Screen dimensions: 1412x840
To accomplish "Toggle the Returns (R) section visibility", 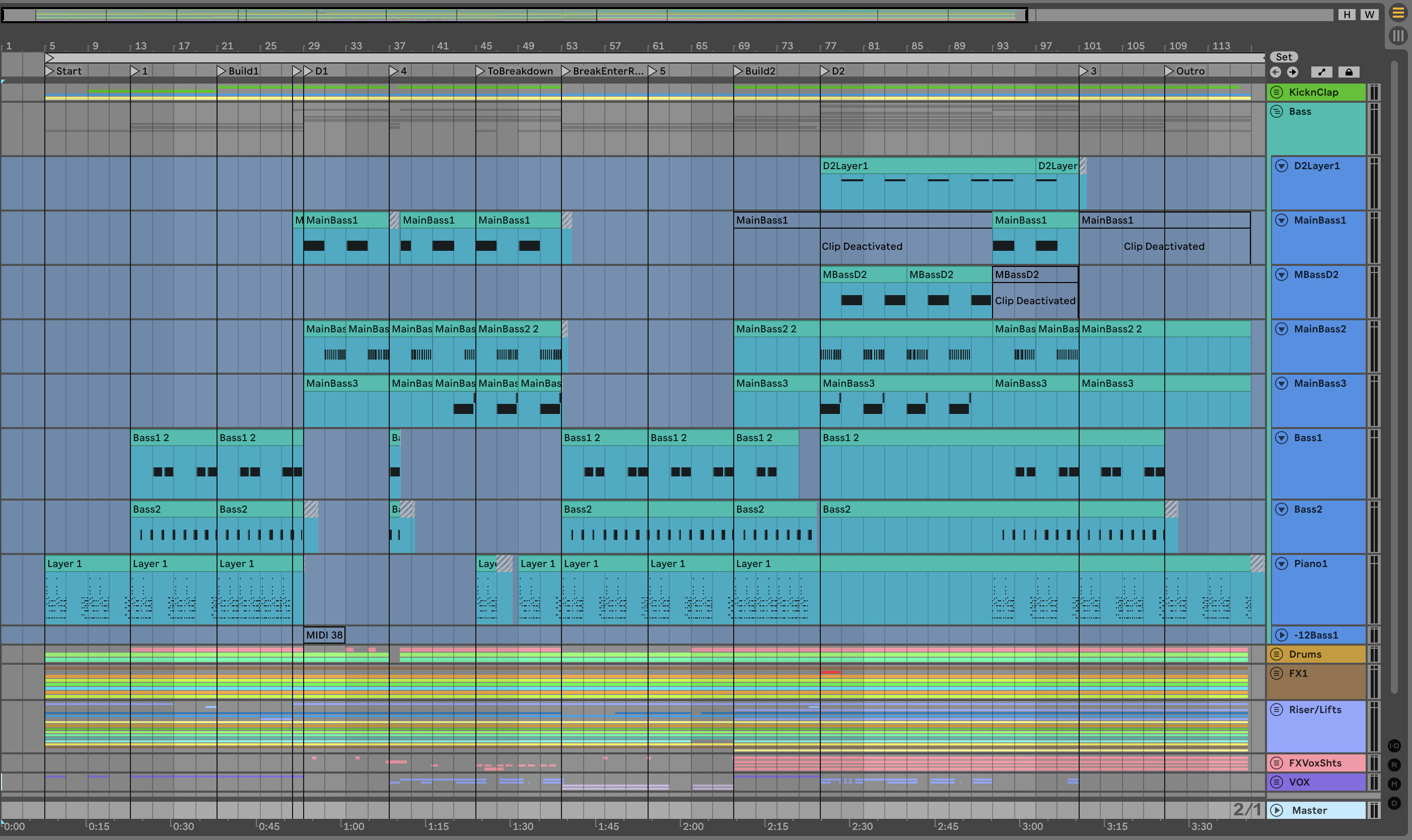I will coord(1394,765).
